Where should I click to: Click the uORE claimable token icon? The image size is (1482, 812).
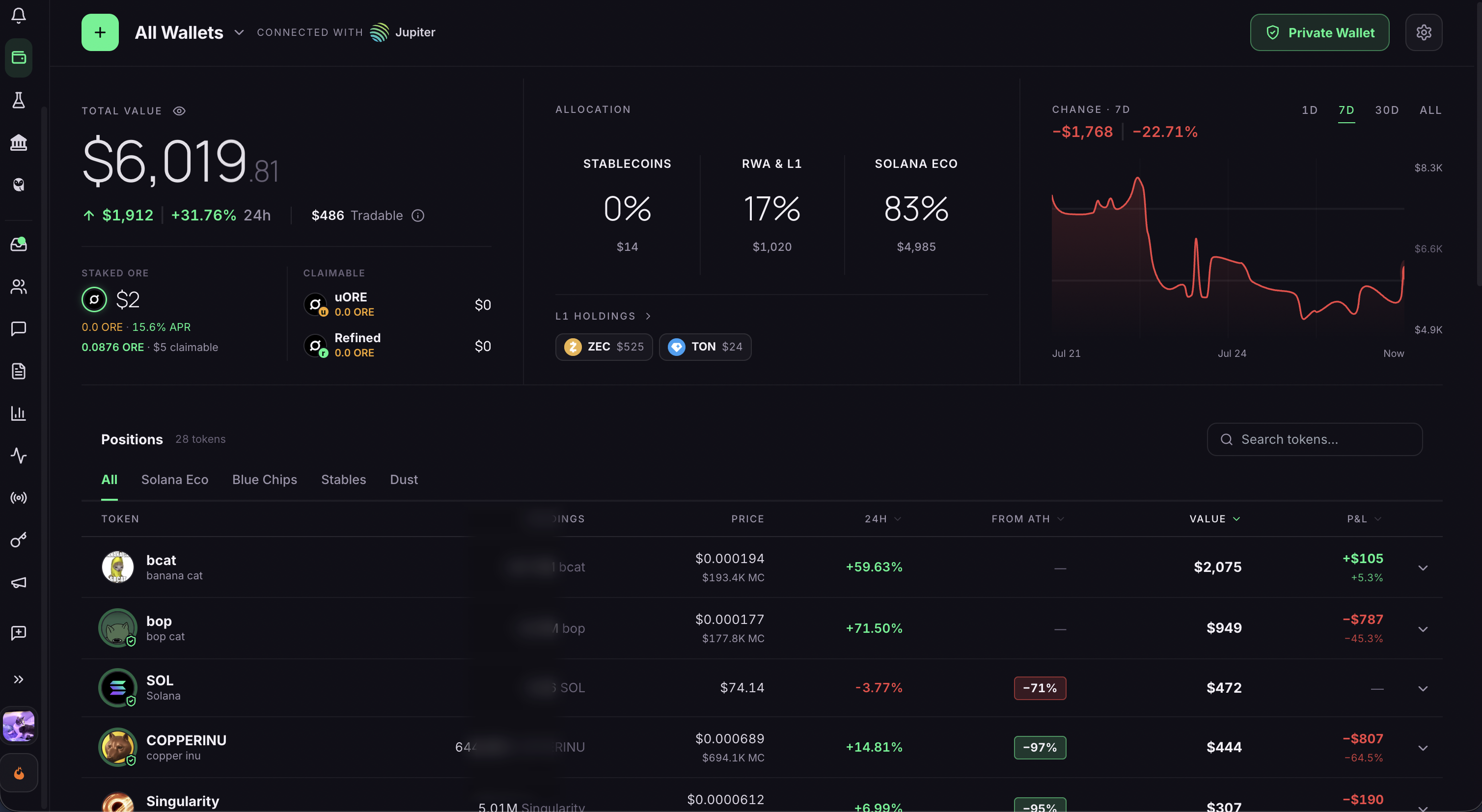pyautogui.click(x=315, y=304)
